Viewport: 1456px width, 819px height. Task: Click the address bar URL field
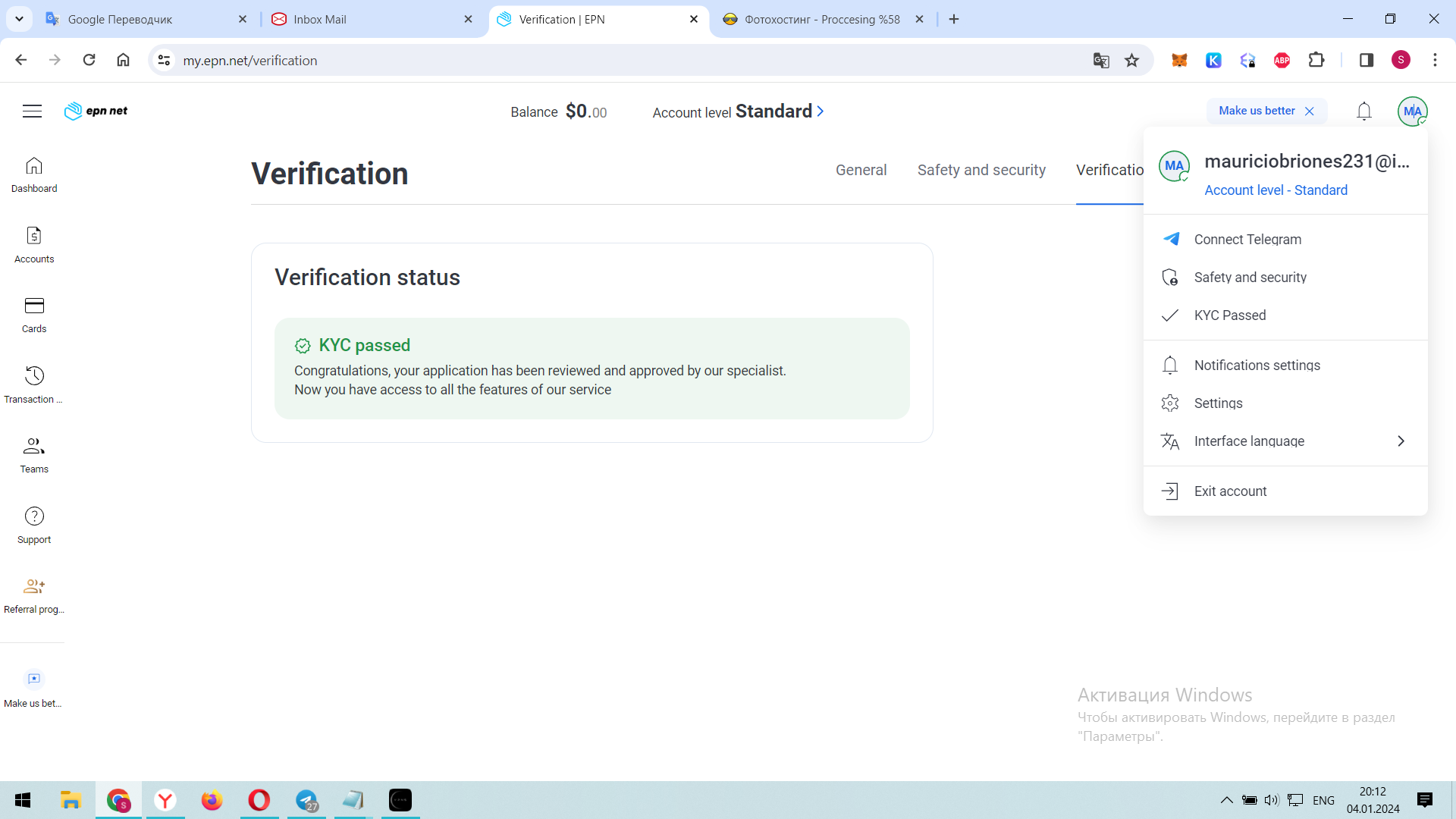tap(607, 61)
